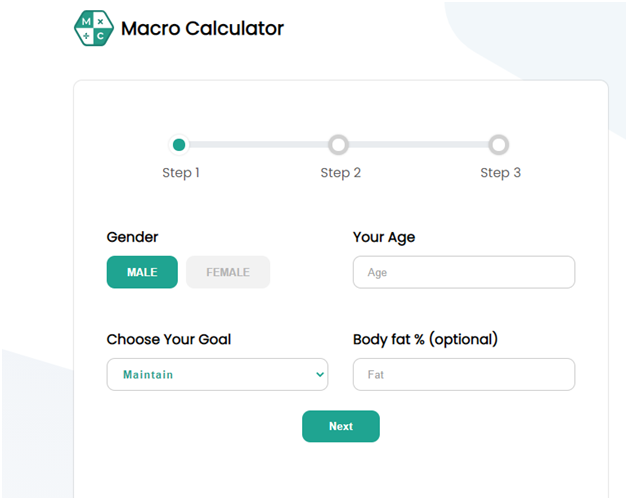The height and width of the screenshot is (500, 628).
Task: Click the progress bar between steps 1 and 2
Action: click(x=259, y=145)
